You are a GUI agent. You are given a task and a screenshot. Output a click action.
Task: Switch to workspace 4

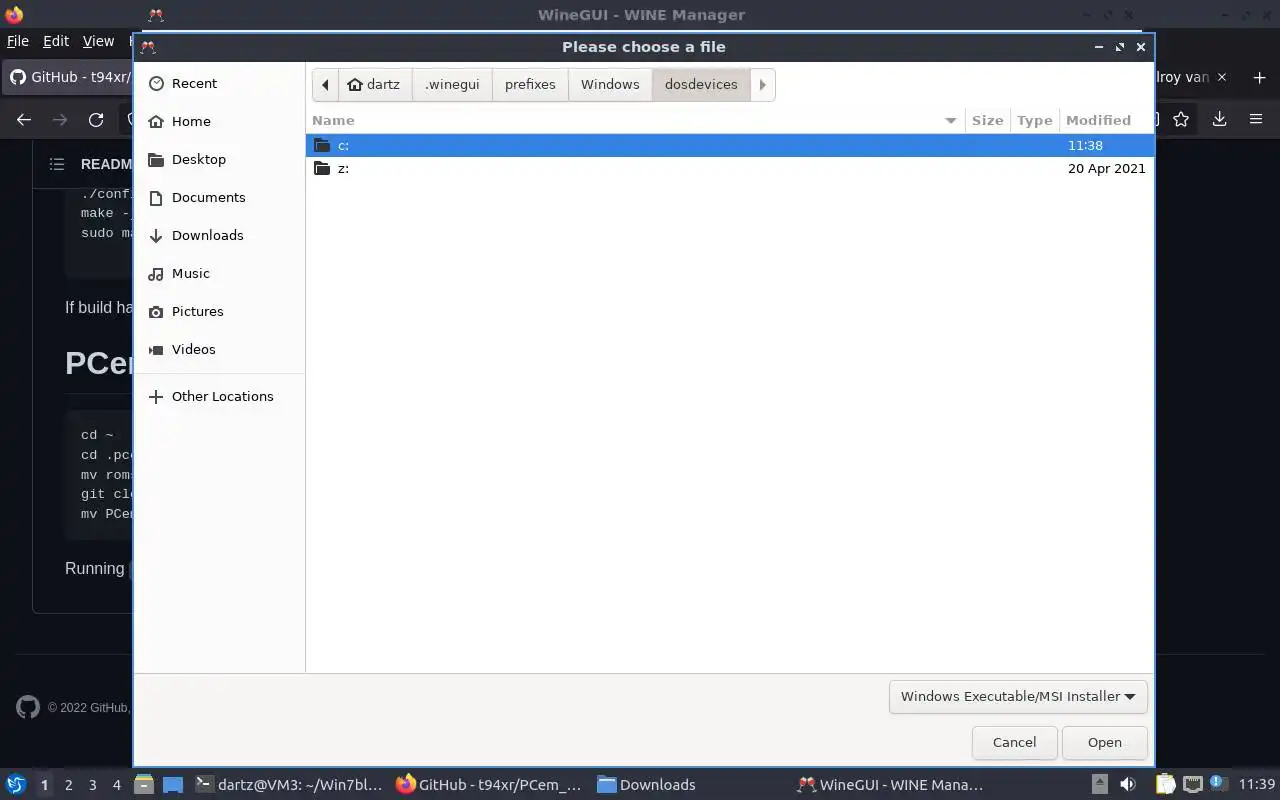116,785
